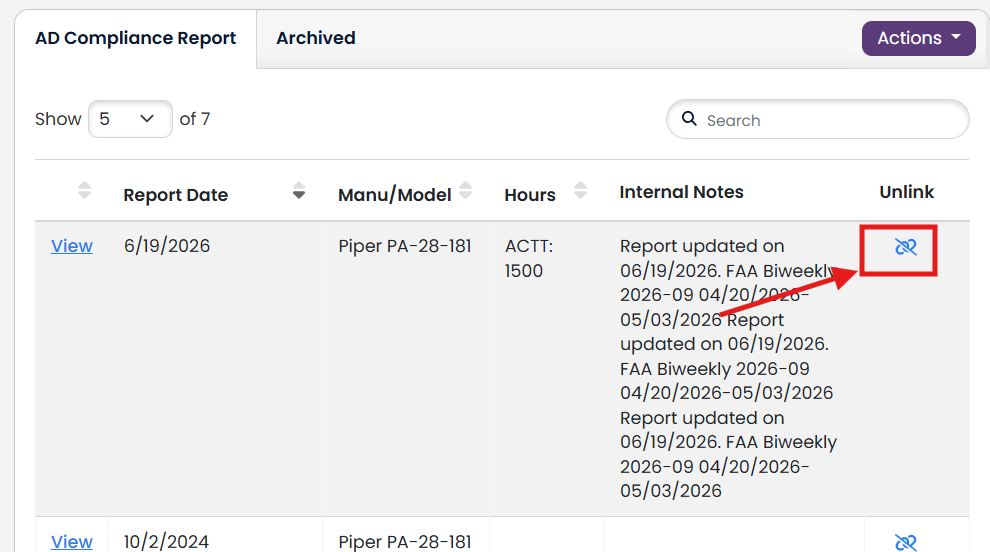The height and width of the screenshot is (552, 990).
Task: Select the ACTT: 1500 hours cell
Action: coord(529,258)
